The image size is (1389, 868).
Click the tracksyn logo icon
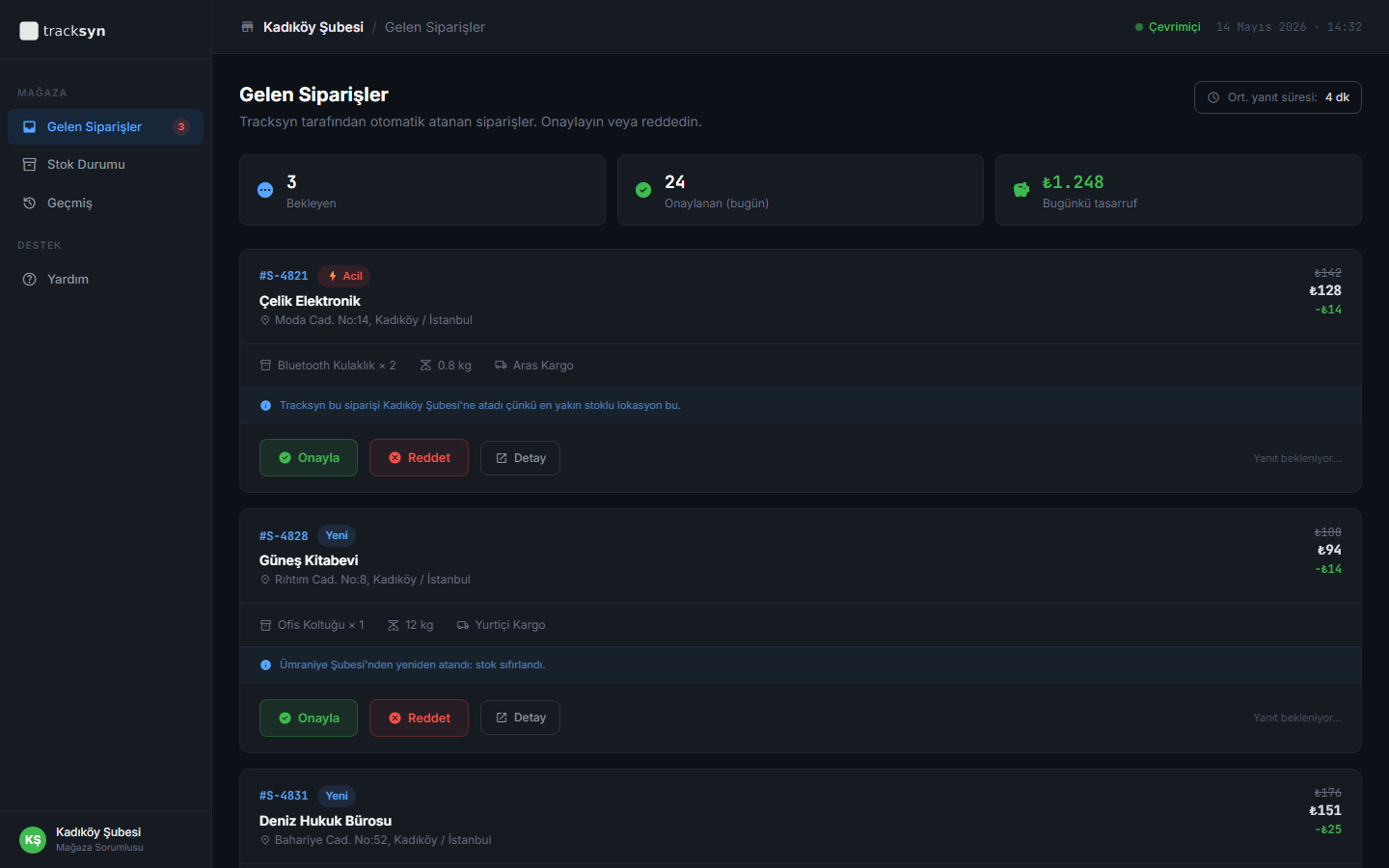tap(29, 31)
